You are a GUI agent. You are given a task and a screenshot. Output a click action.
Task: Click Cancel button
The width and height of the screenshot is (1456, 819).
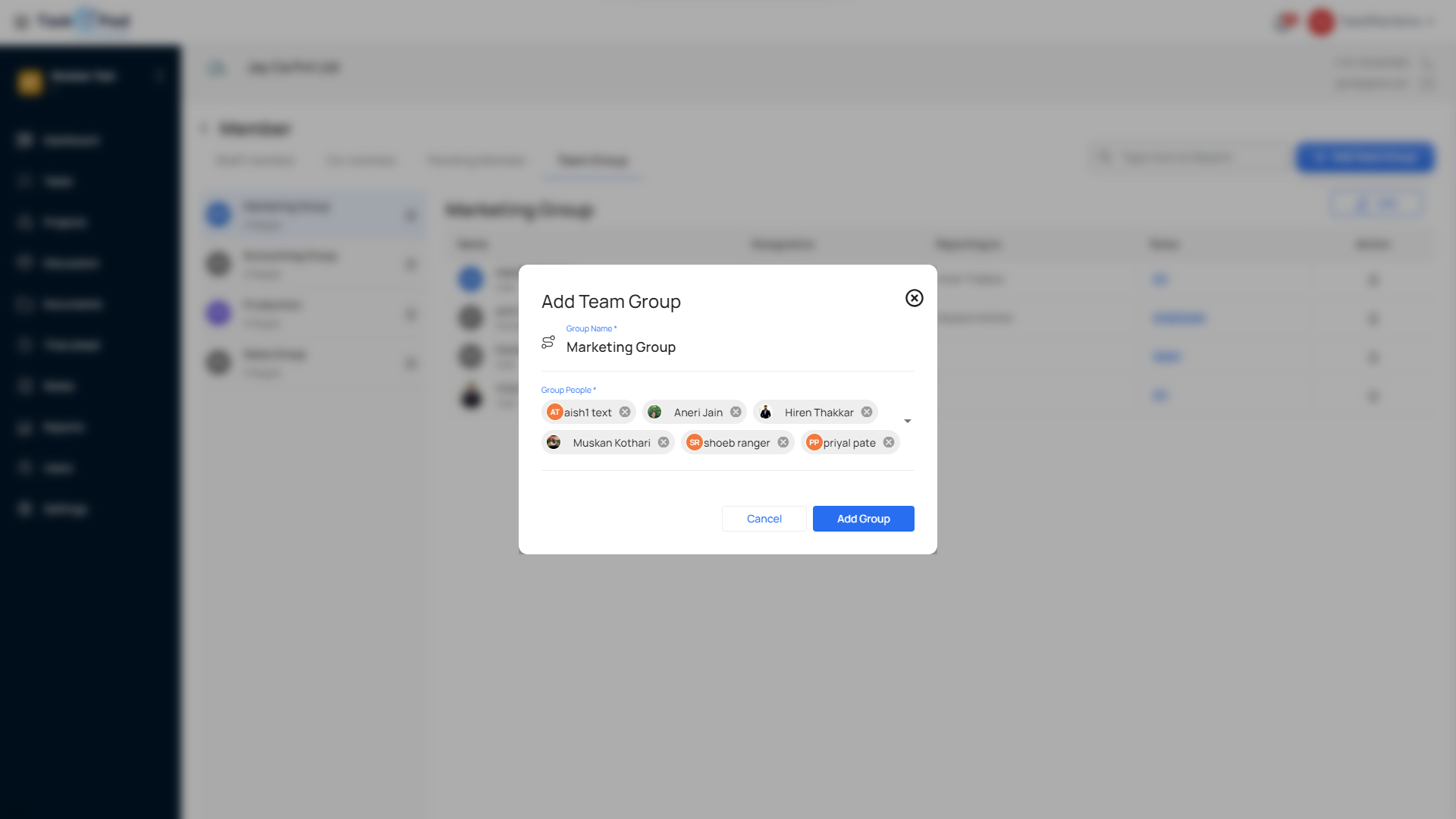pyautogui.click(x=764, y=519)
